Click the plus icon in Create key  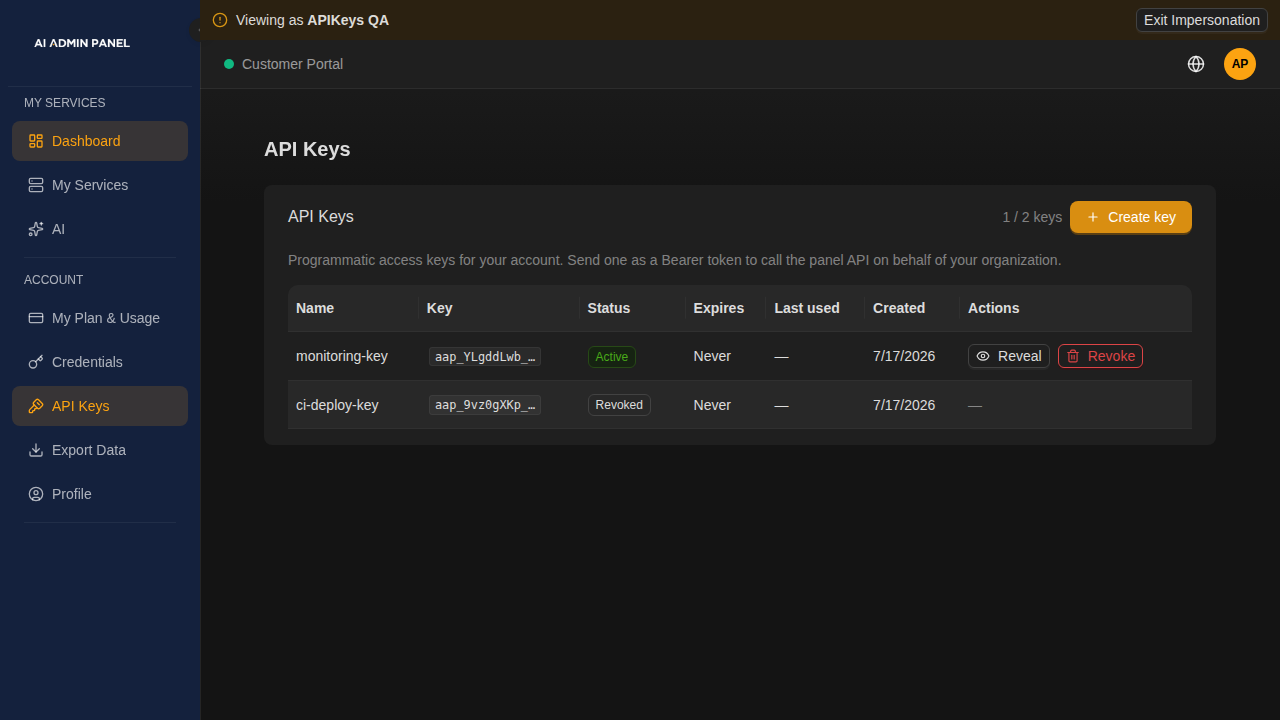pyautogui.click(x=1093, y=217)
